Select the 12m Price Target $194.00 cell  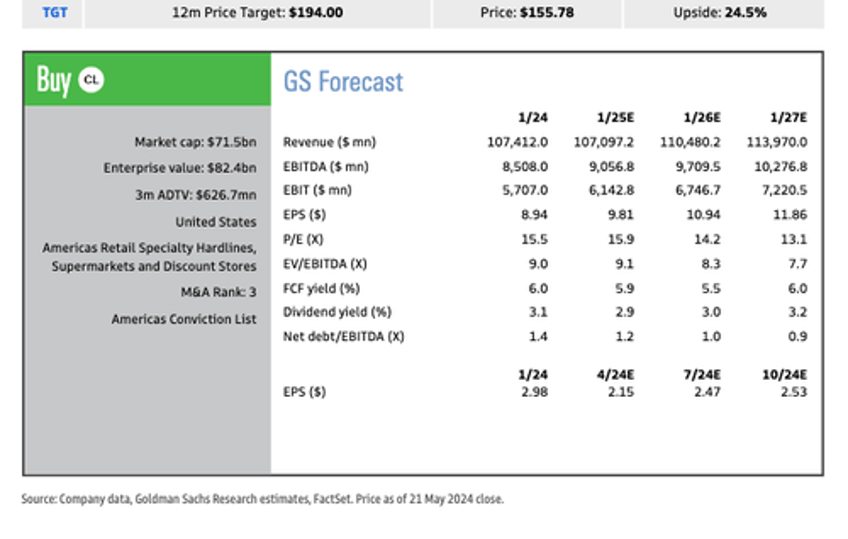pyautogui.click(x=258, y=13)
